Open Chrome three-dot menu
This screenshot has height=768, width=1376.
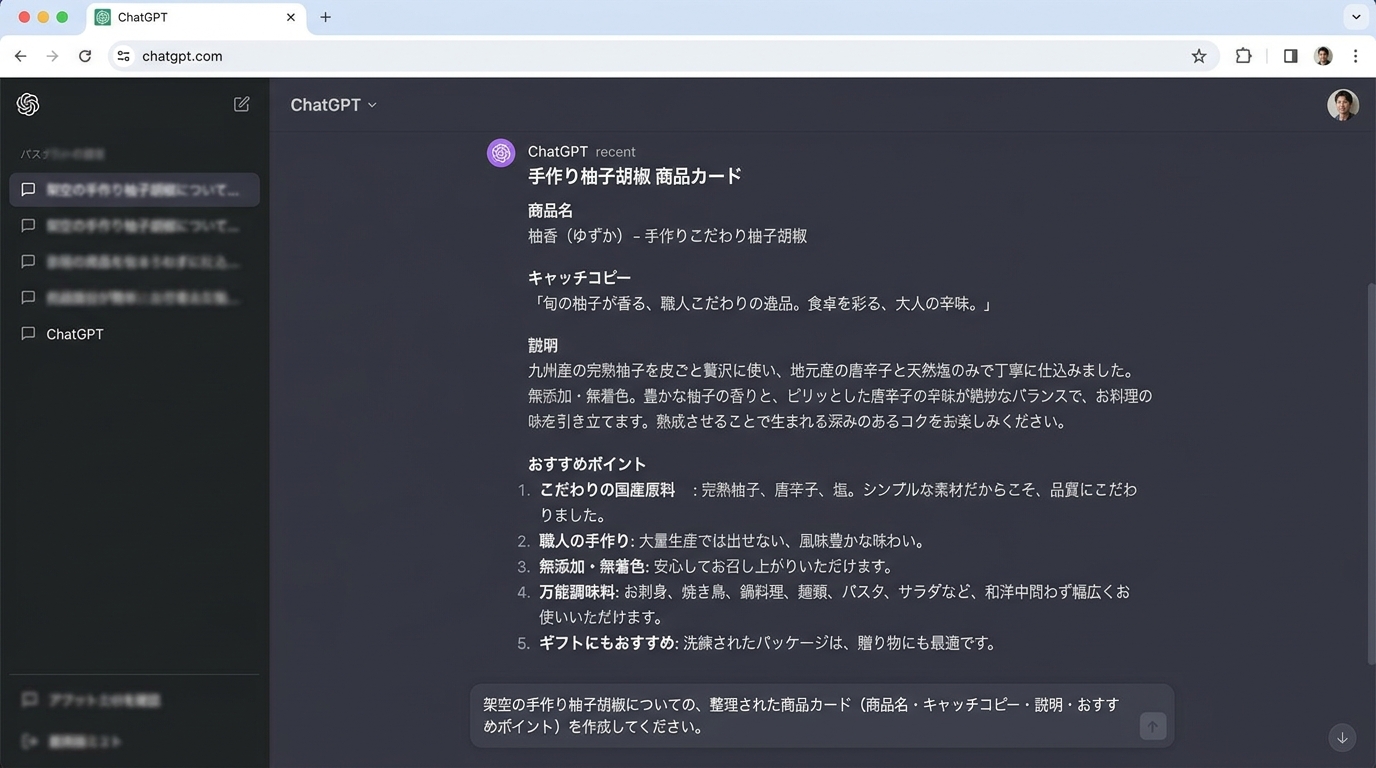tap(1355, 56)
